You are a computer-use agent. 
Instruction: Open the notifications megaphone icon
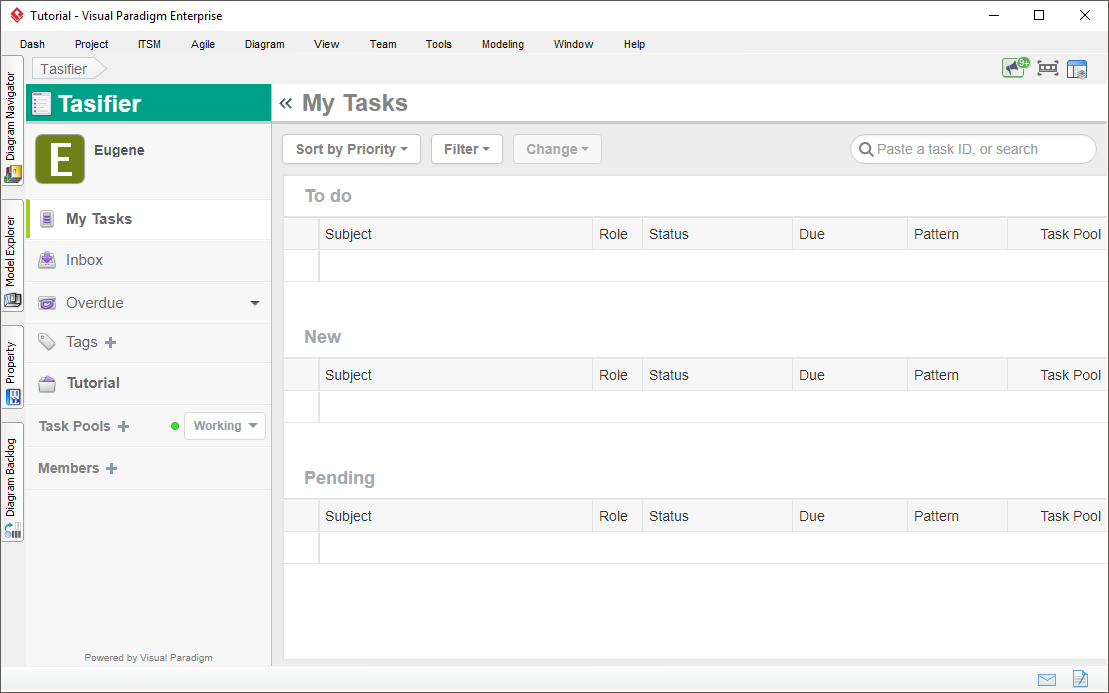coord(1015,68)
